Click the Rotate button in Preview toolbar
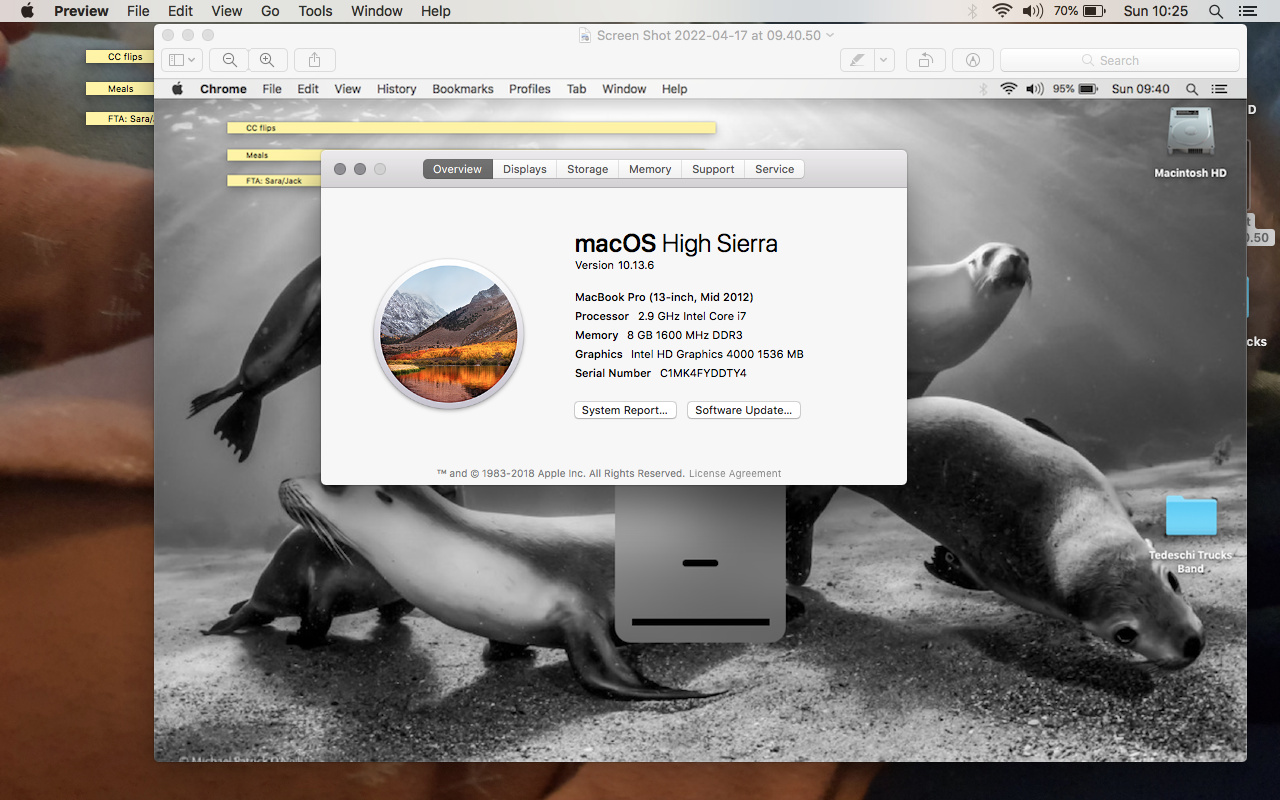1280x800 pixels. click(x=926, y=60)
